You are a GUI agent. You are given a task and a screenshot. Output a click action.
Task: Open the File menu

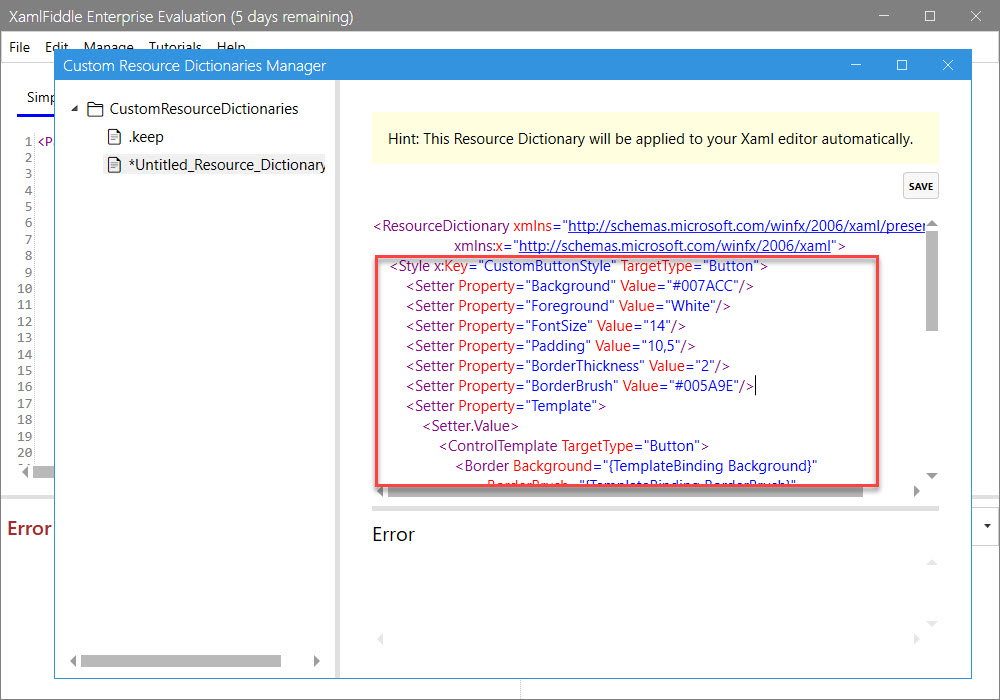coord(19,47)
